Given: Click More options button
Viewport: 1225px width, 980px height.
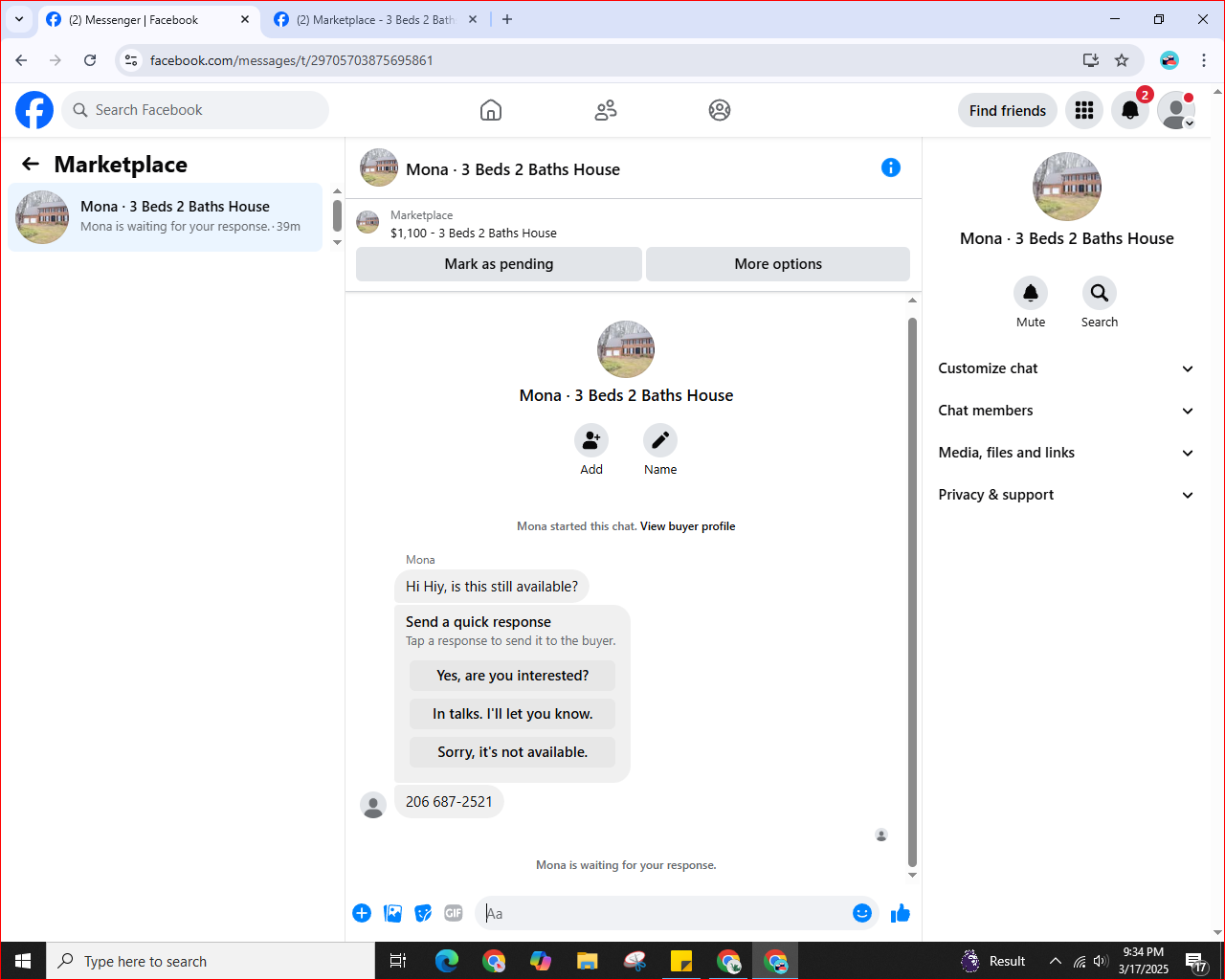Looking at the screenshot, I should click(778, 264).
